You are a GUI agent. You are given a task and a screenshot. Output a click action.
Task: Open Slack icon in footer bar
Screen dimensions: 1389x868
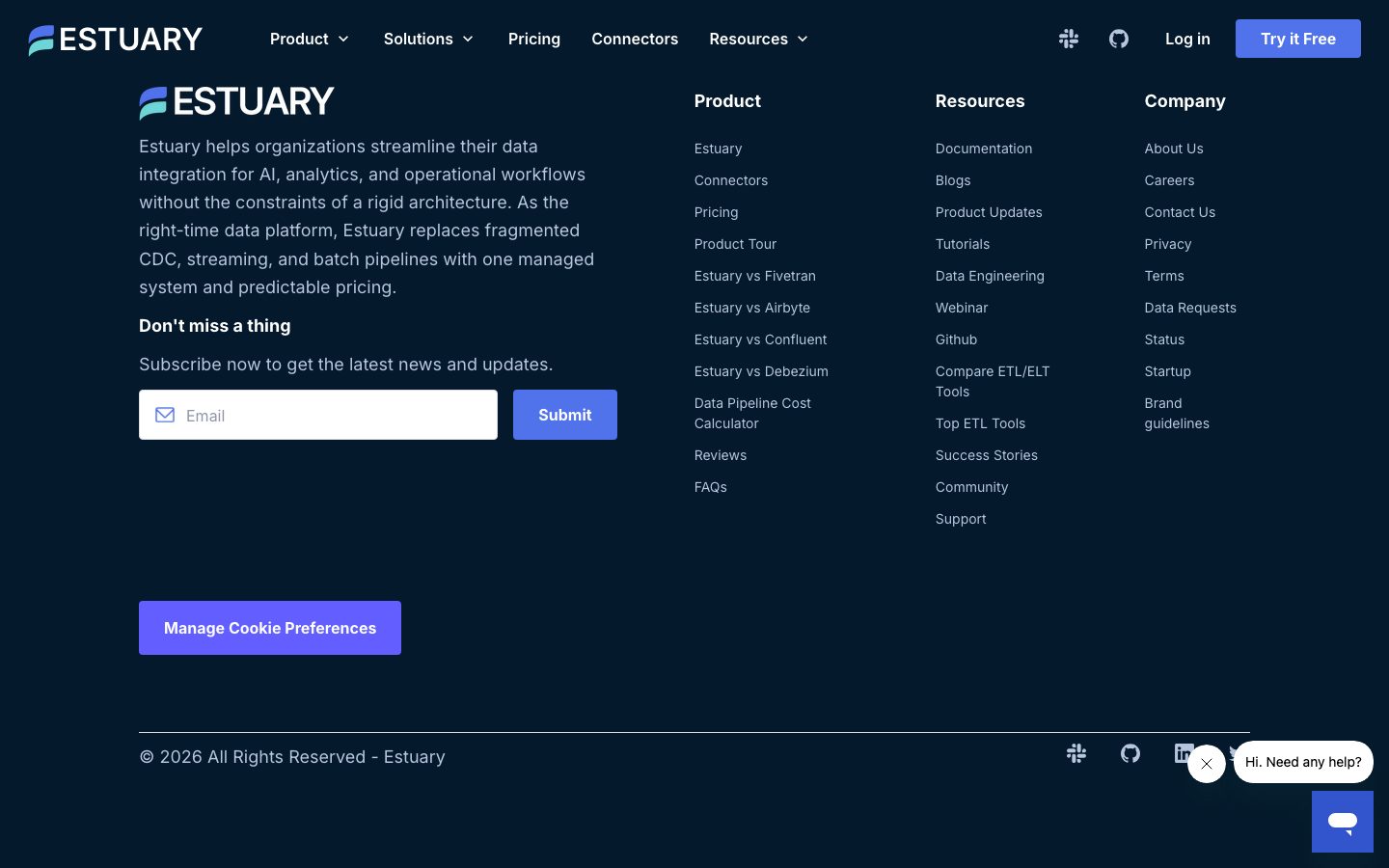pyautogui.click(x=1076, y=753)
